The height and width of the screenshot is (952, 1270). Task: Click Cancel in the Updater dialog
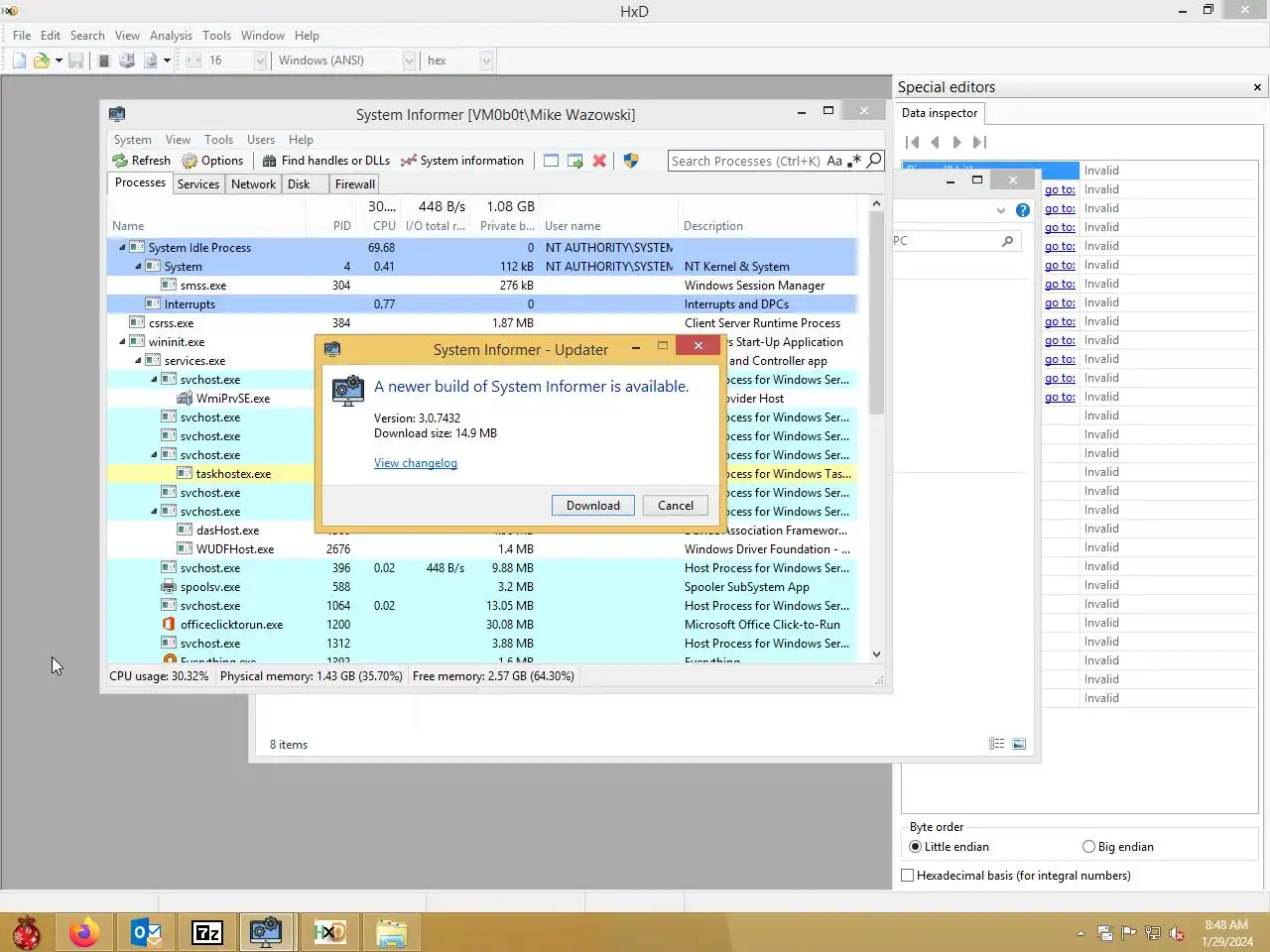[676, 506]
